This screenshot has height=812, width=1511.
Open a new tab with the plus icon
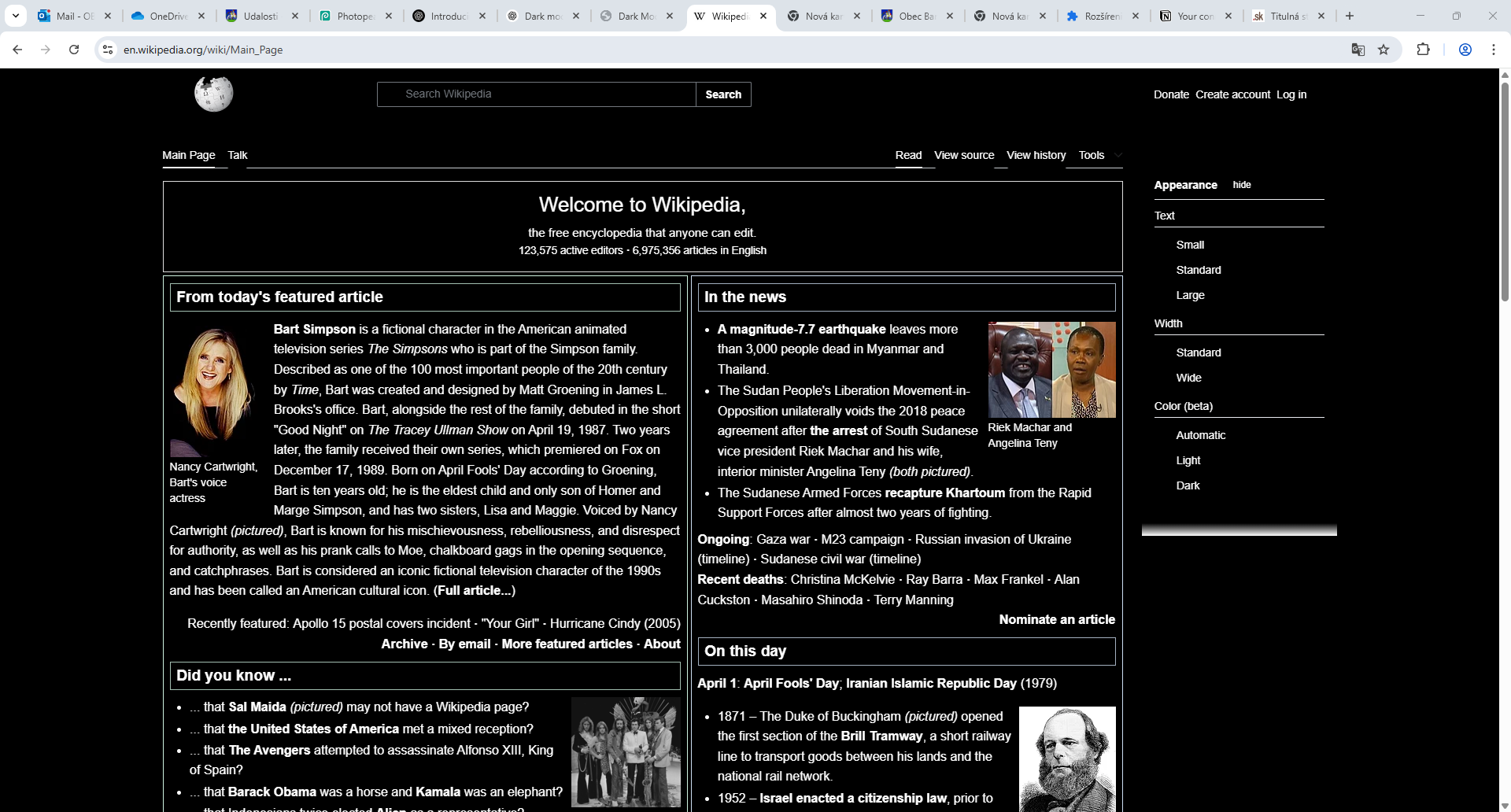click(1350, 16)
